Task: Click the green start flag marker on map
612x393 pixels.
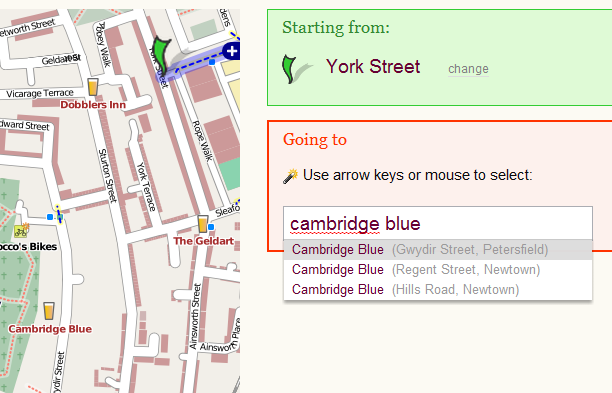Action: pyautogui.click(x=161, y=55)
